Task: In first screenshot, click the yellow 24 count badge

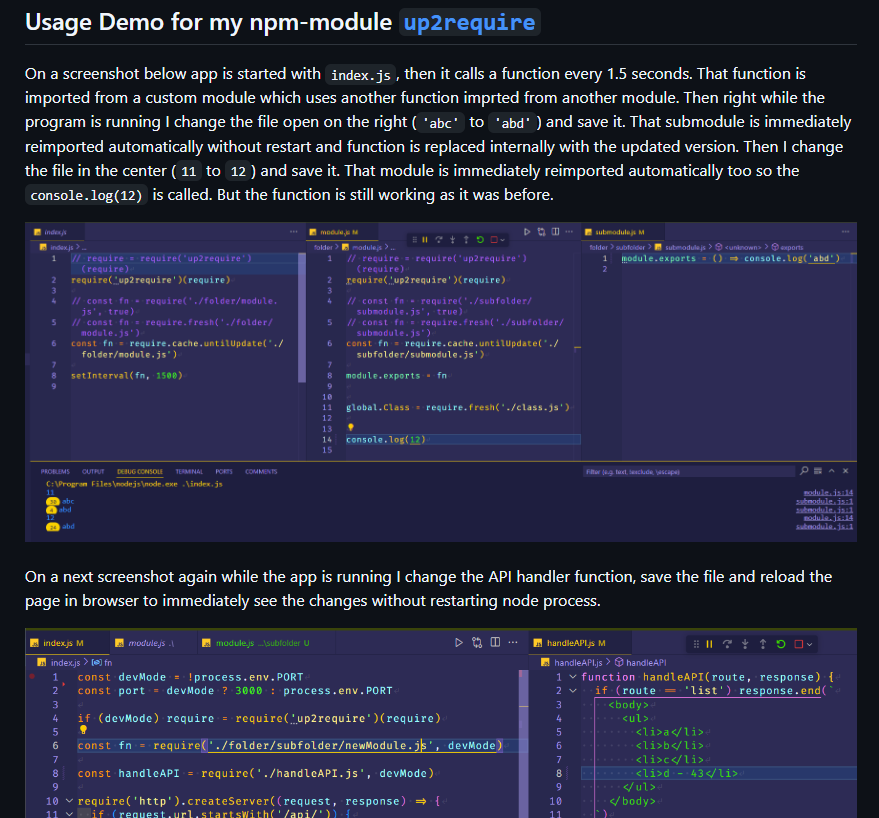Action: [53, 527]
